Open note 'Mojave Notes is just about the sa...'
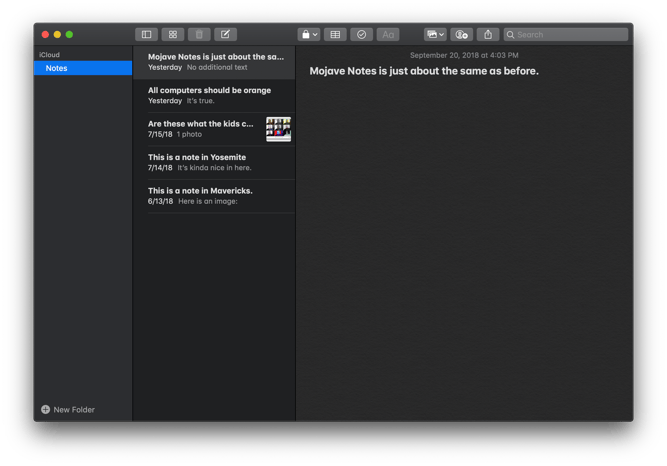The width and height of the screenshot is (667, 466). coord(214,62)
